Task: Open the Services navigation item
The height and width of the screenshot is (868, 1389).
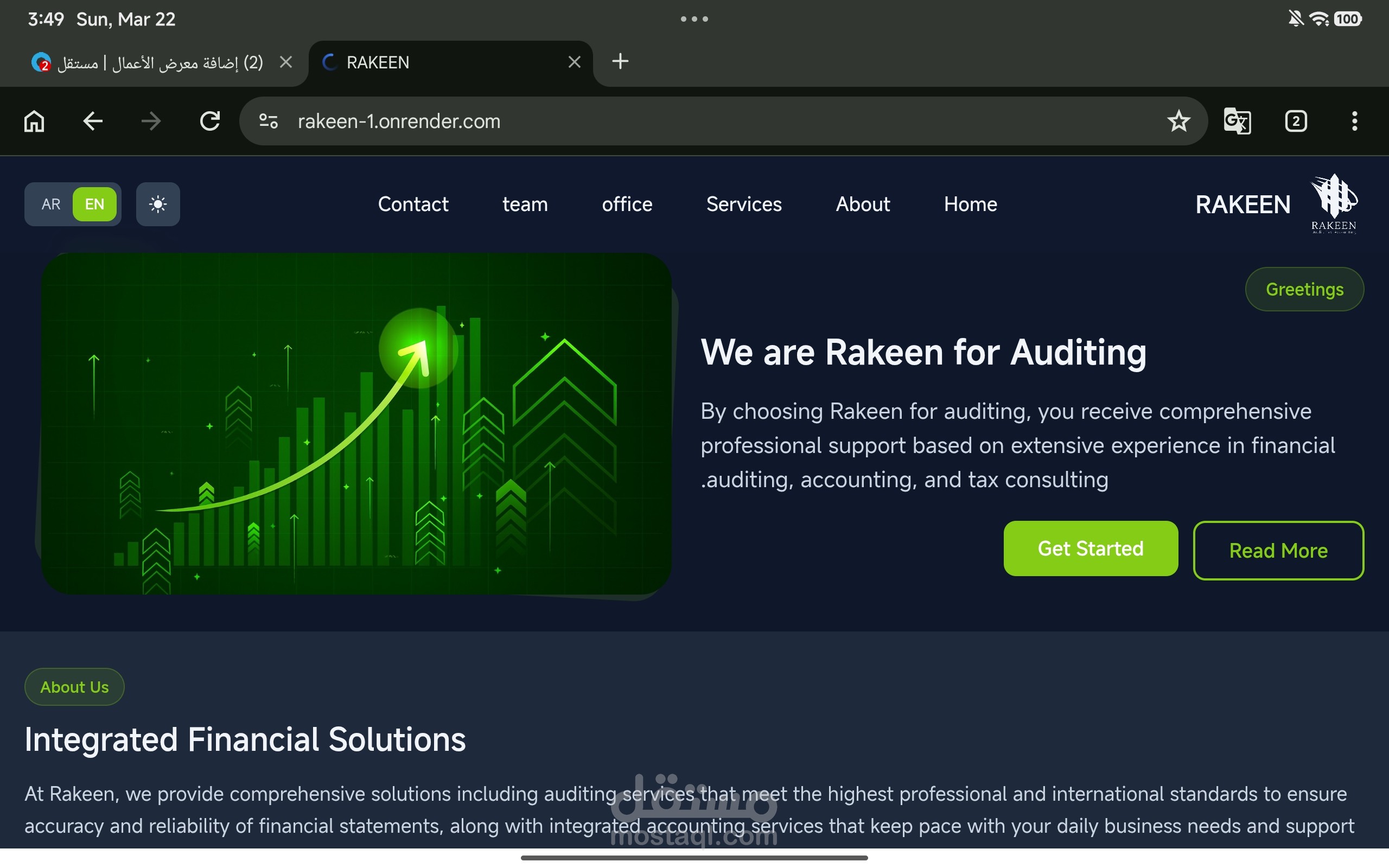Action: tap(744, 205)
